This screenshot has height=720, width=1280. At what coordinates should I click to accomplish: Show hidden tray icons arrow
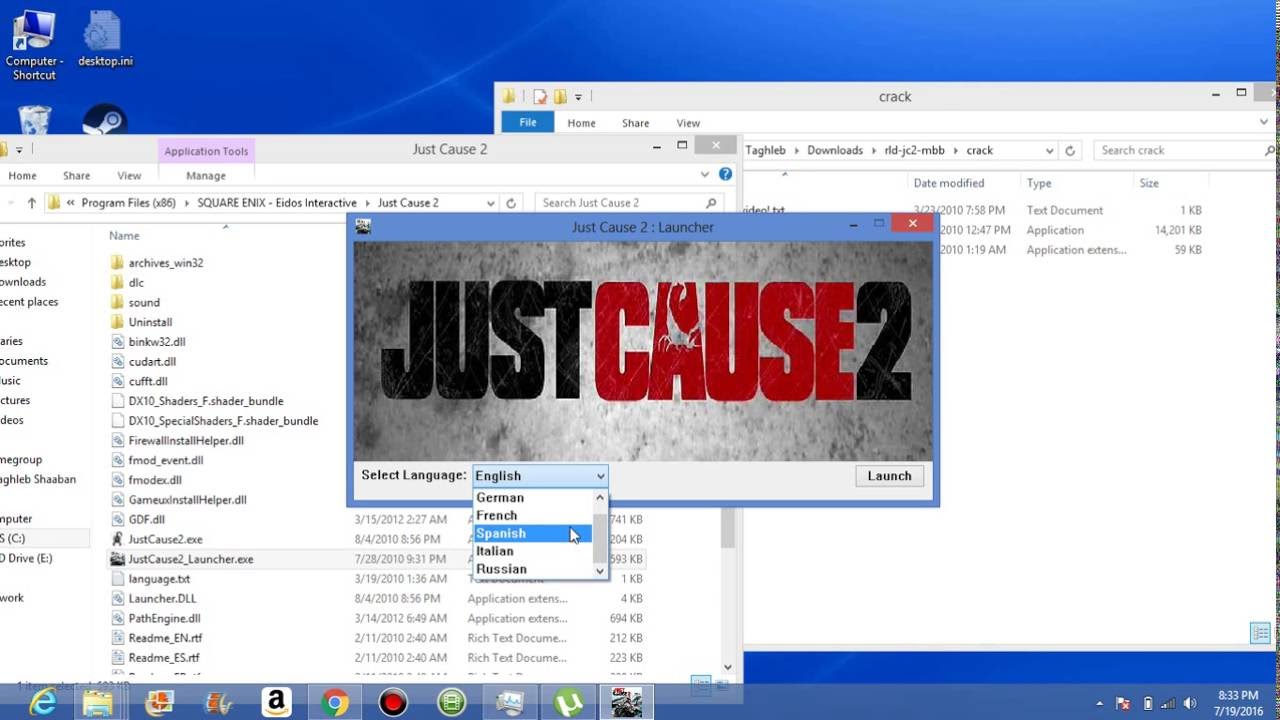point(1099,703)
